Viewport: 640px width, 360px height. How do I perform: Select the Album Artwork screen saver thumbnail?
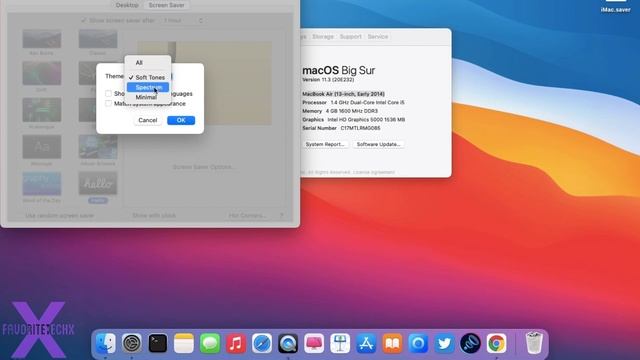[x=98, y=147]
